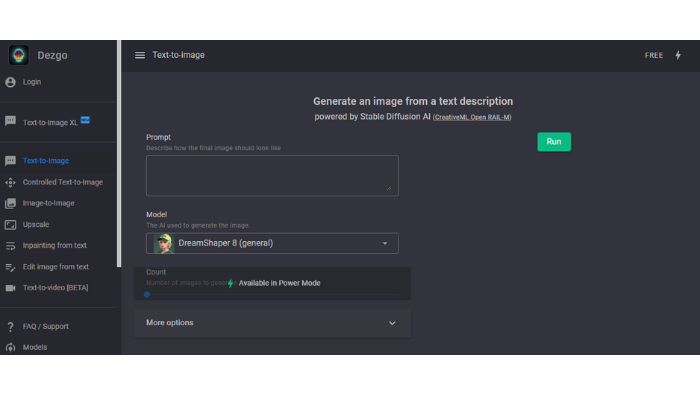Click the Image-to-Image gallery icon
The image size is (700, 400).
tap(10, 203)
